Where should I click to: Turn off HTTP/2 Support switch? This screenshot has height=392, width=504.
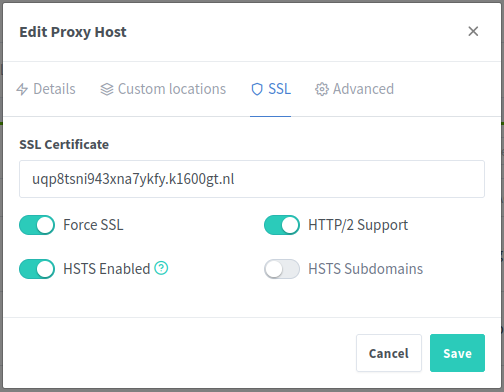tap(282, 225)
